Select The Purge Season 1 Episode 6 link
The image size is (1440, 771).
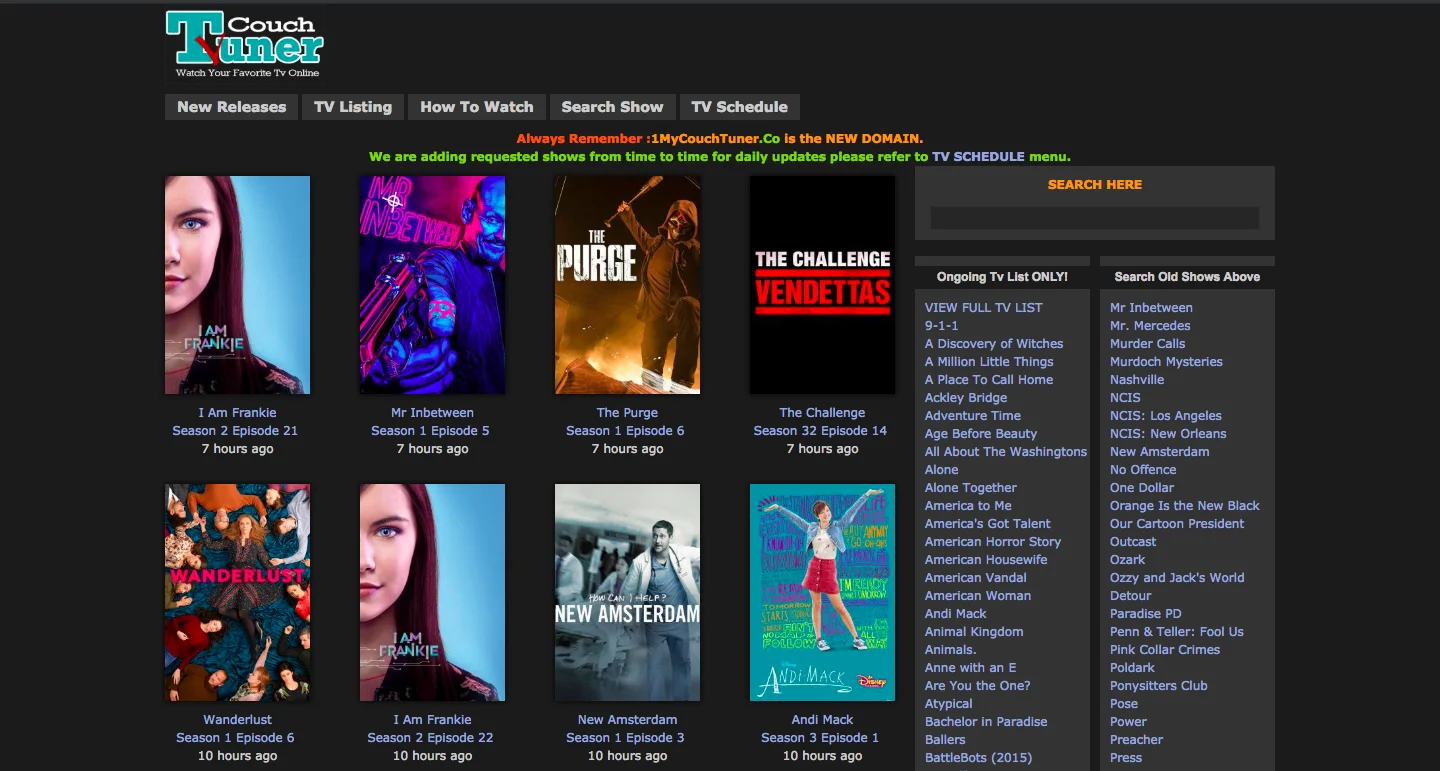tap(627, 422)
